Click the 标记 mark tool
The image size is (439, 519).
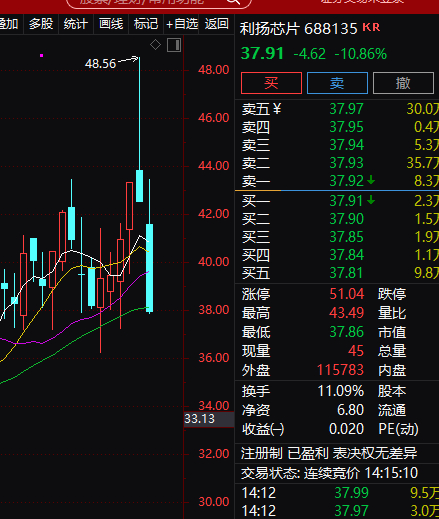[146, 24]
